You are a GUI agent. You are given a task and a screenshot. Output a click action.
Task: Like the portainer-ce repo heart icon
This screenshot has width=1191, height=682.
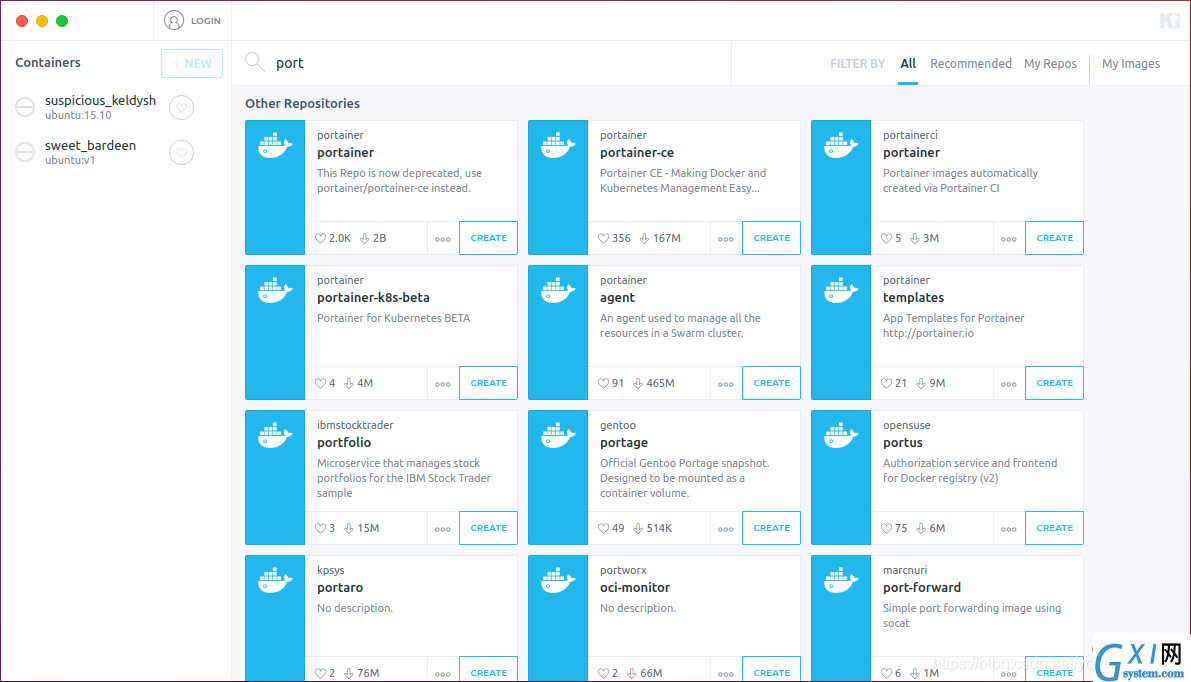[603, 238]
